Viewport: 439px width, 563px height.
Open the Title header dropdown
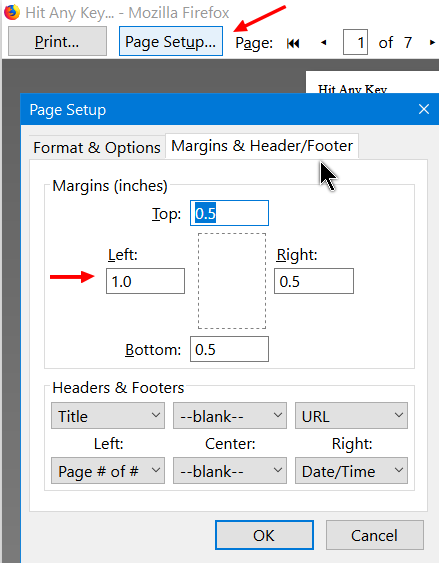(108, 416)
